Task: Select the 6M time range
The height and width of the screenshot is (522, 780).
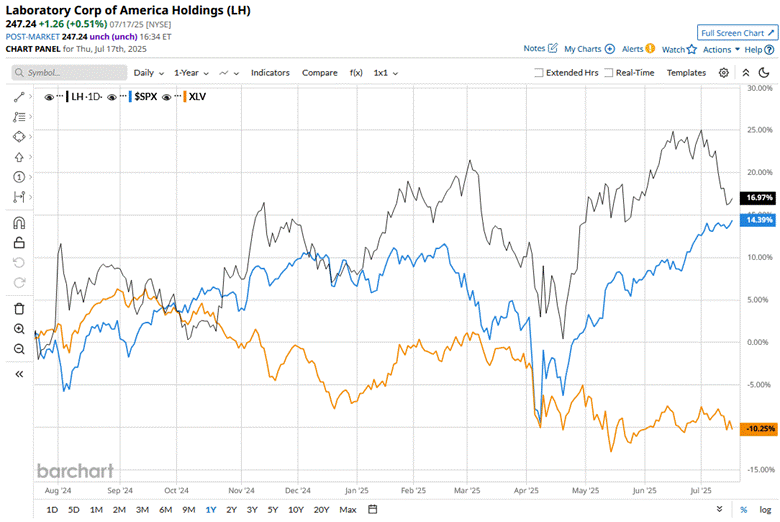Action: pyautogui.click(x=166, y=510)
